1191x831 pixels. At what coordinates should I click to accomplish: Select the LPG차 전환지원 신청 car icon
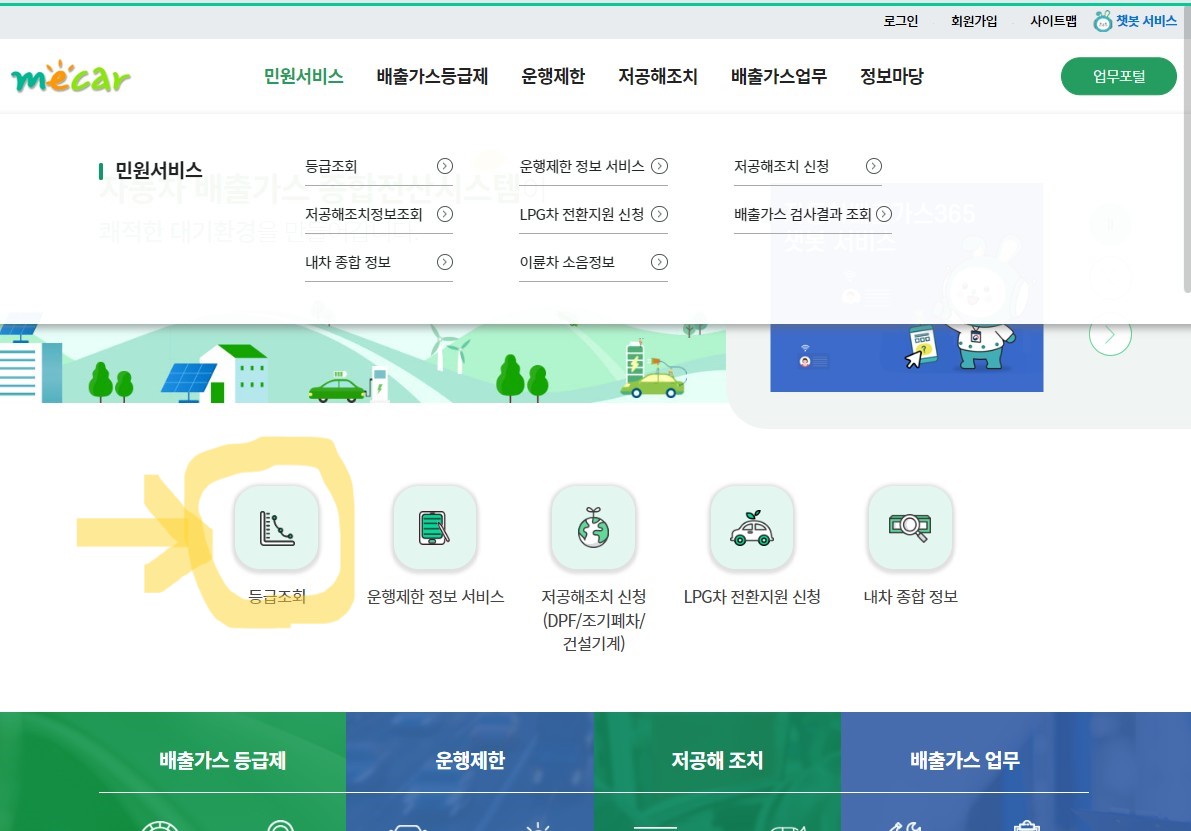[x=751, y=528]
